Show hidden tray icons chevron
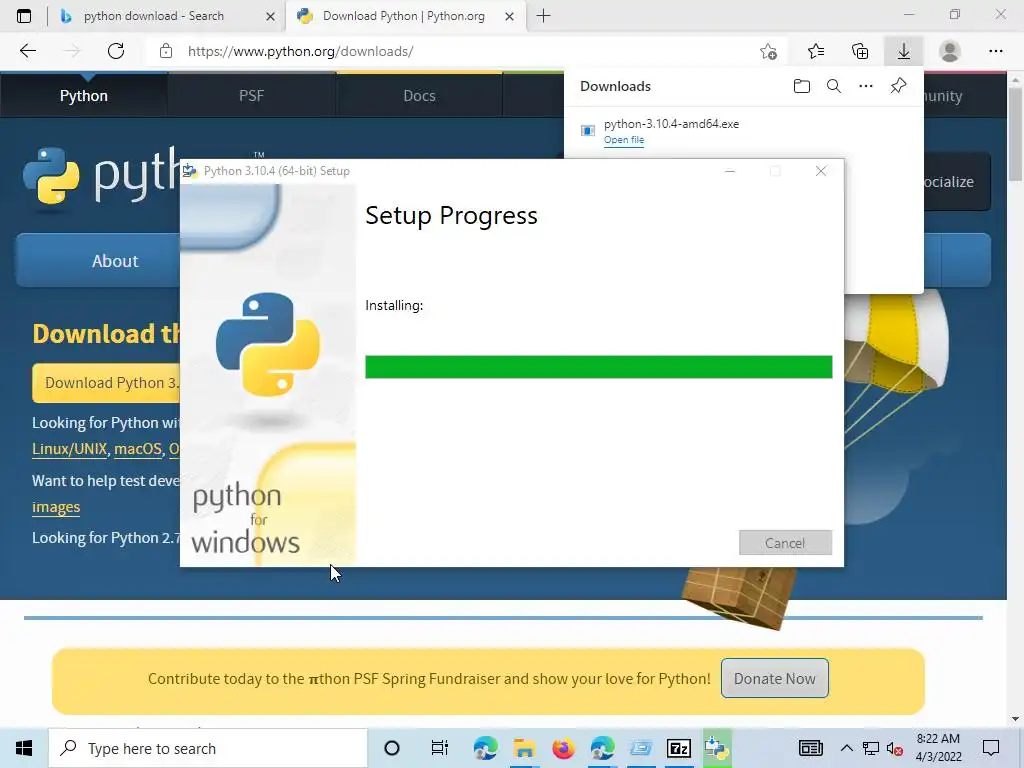Image resolution: width=1024 pixels, height=768 pixels. tap(846, 748)
